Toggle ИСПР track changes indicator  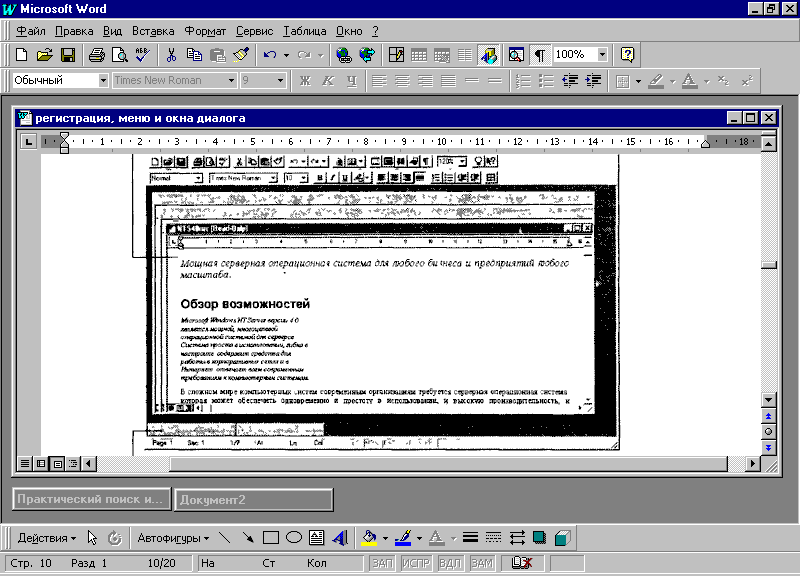point(415,563)
